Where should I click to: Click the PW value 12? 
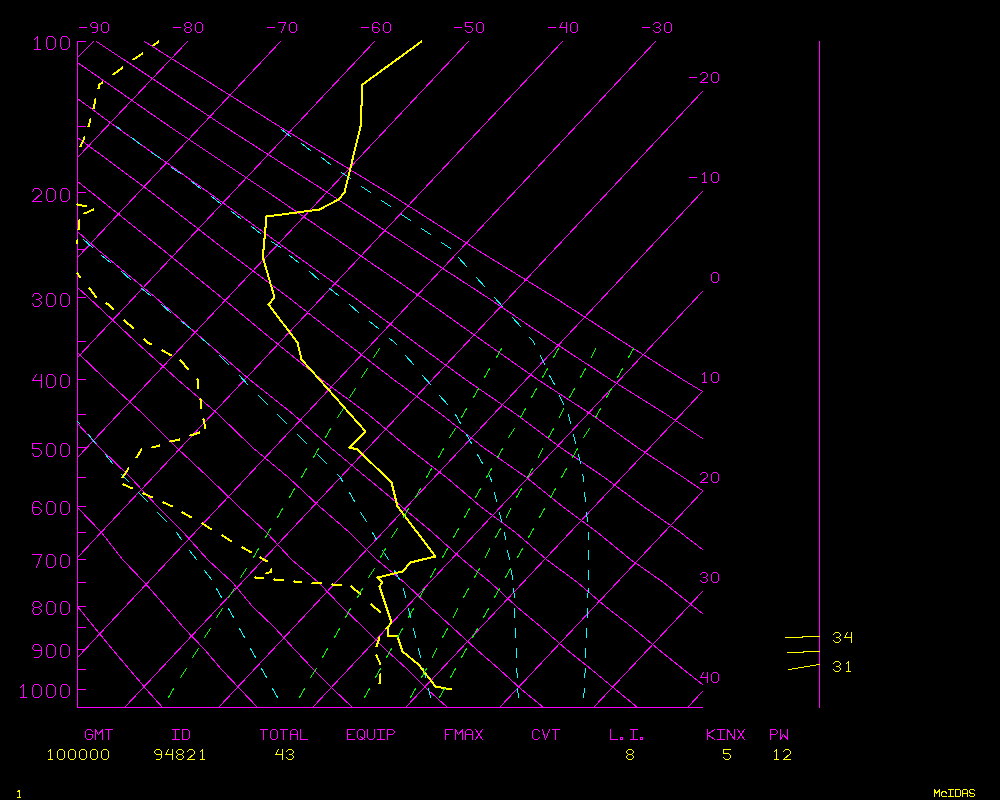[781, 754]
